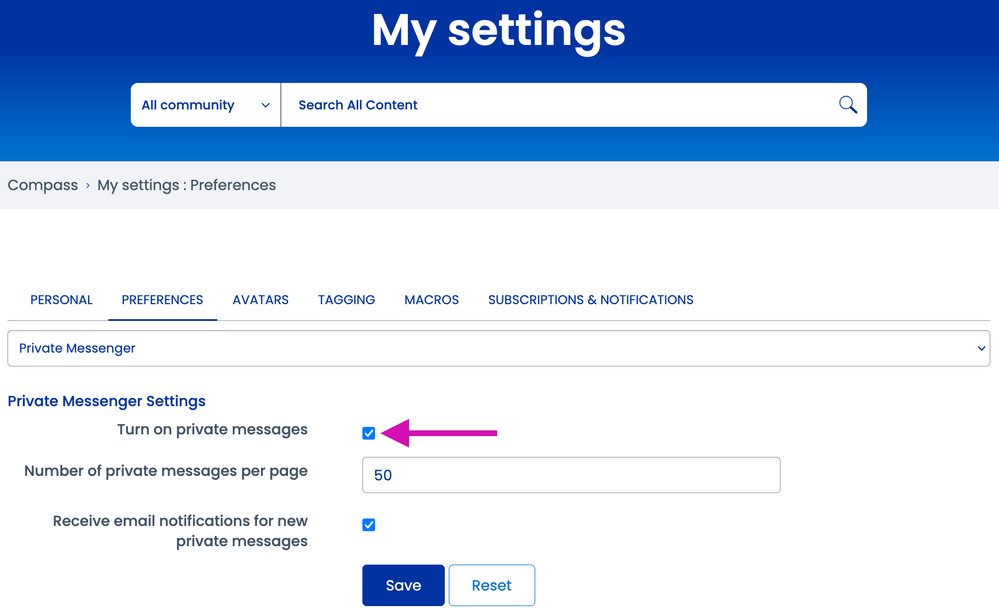Go to Compass breadcrumb link
Screen dimensions: 999x613
[42, 185]
